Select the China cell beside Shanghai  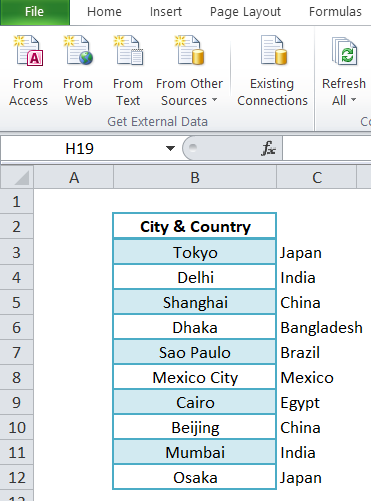click(x=317, y=302)
